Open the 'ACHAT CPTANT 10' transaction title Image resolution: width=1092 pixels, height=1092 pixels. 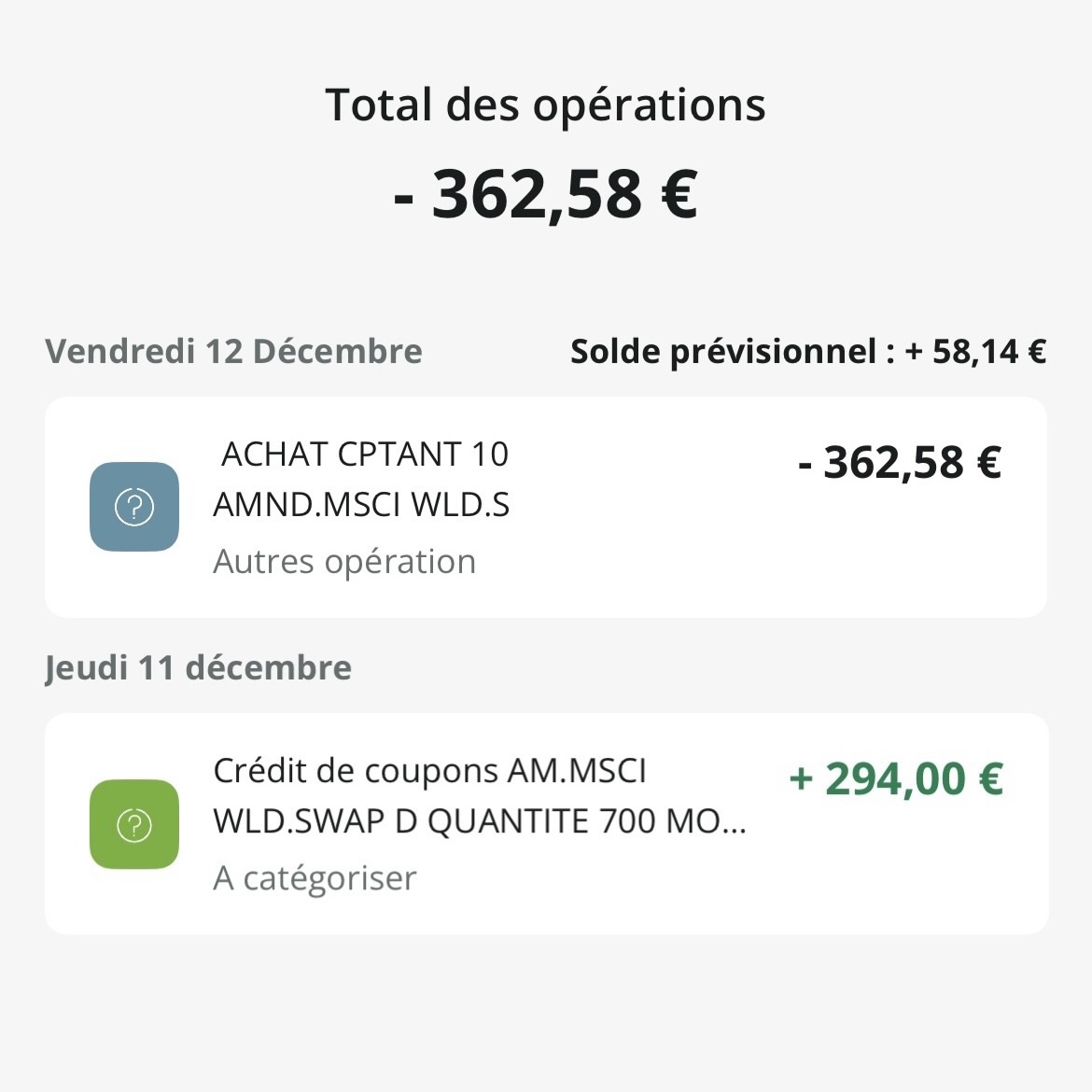coord(365,455)
